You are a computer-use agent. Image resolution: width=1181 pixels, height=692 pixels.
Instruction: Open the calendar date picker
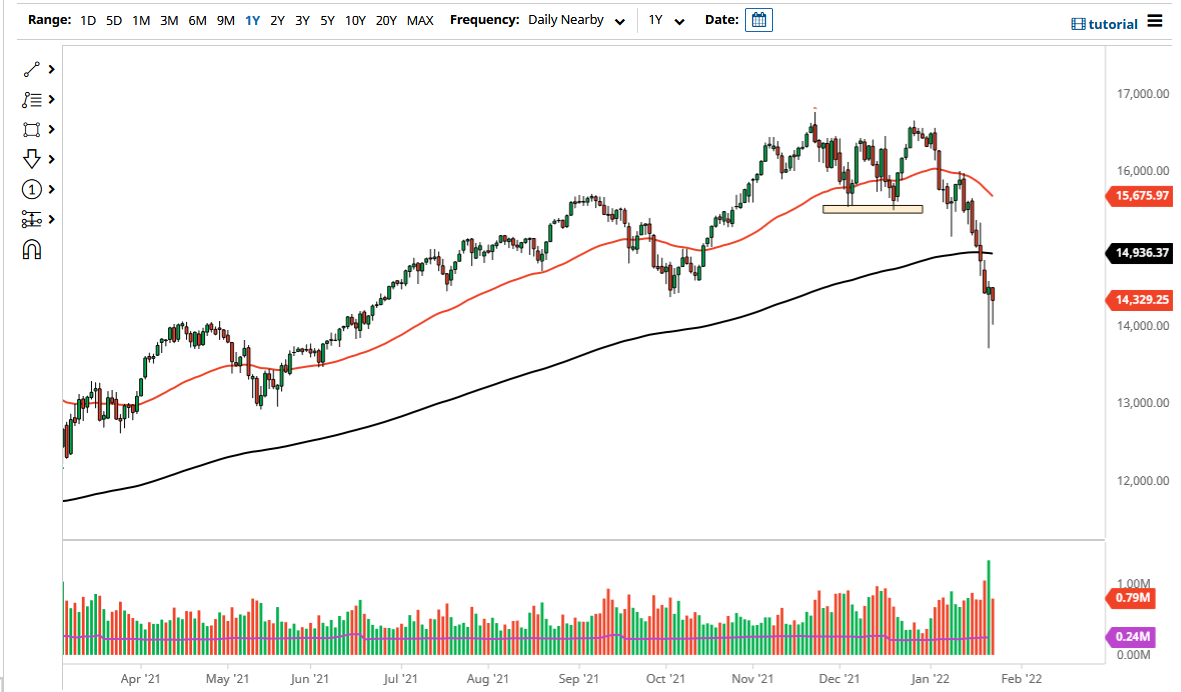(758, 19)
